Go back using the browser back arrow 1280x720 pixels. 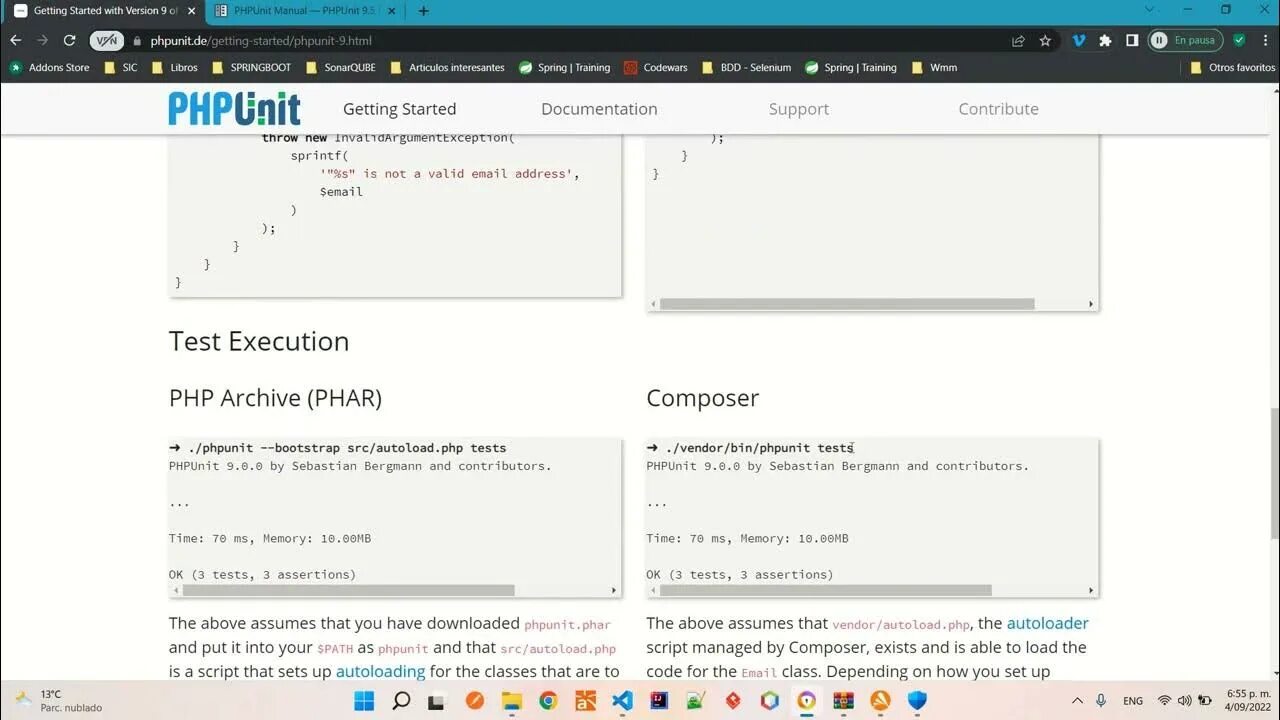coord(15,40)
